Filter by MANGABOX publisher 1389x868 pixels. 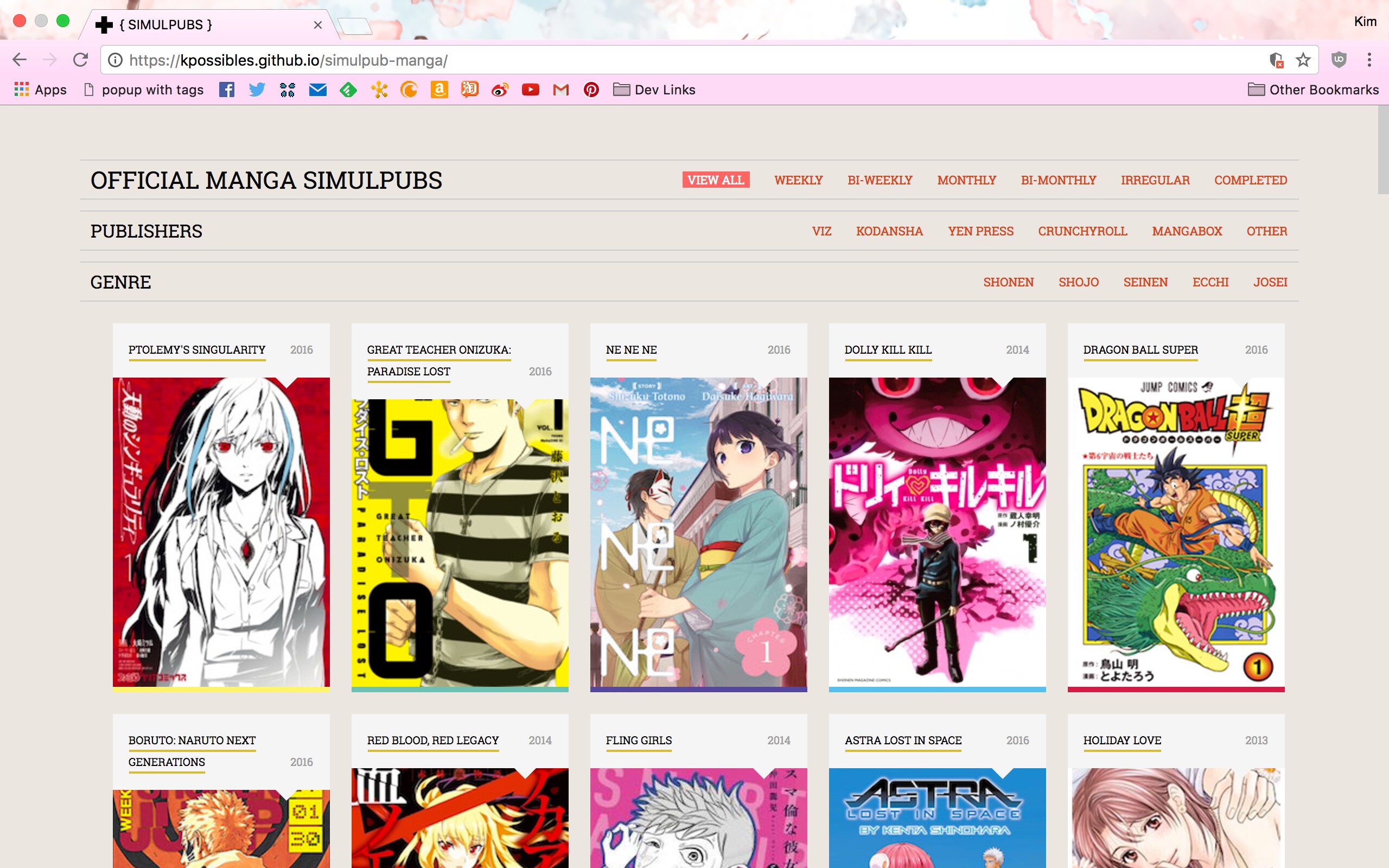coord(1187,231)
